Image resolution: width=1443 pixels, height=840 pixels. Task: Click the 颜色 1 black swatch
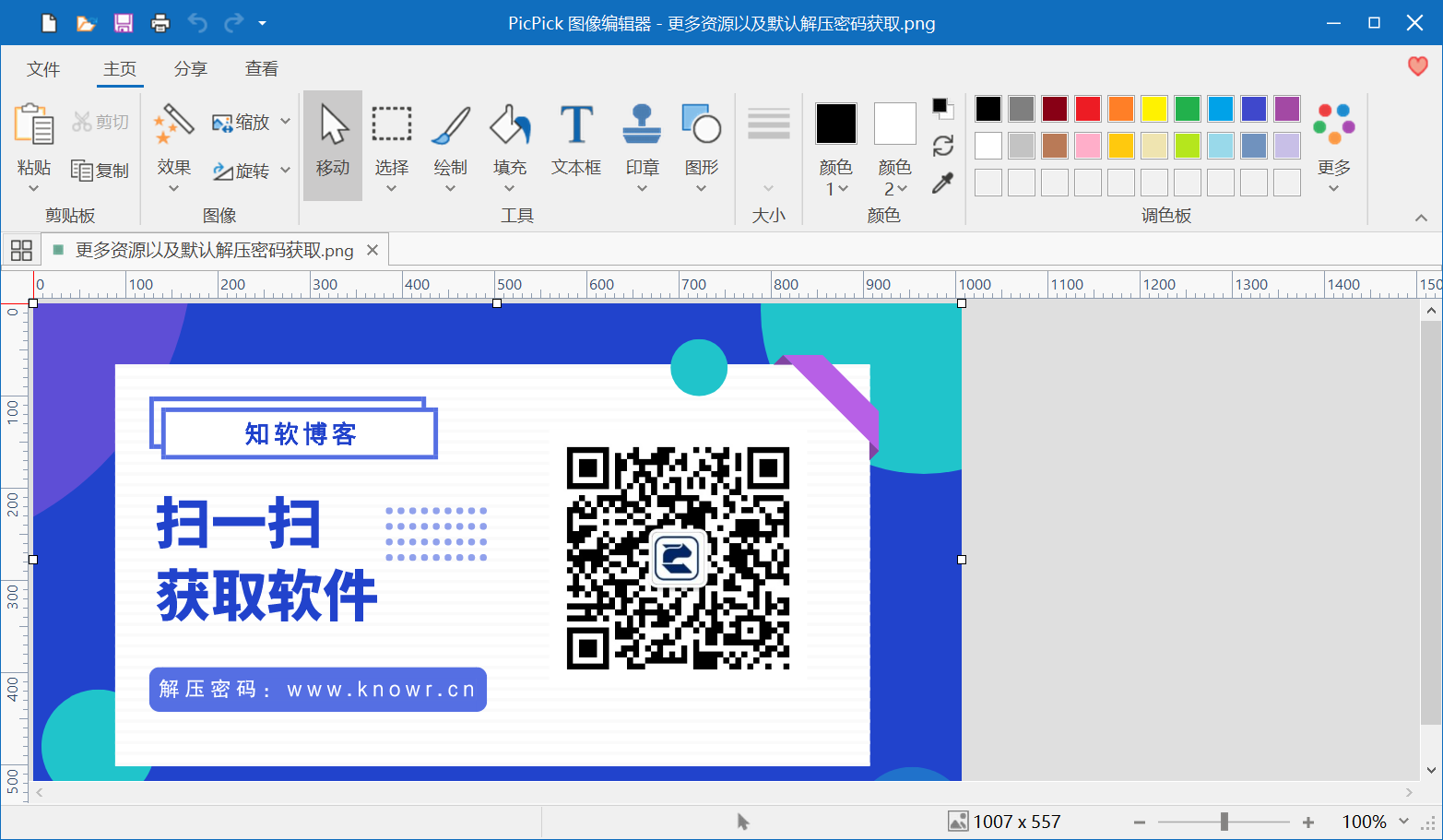836,124
